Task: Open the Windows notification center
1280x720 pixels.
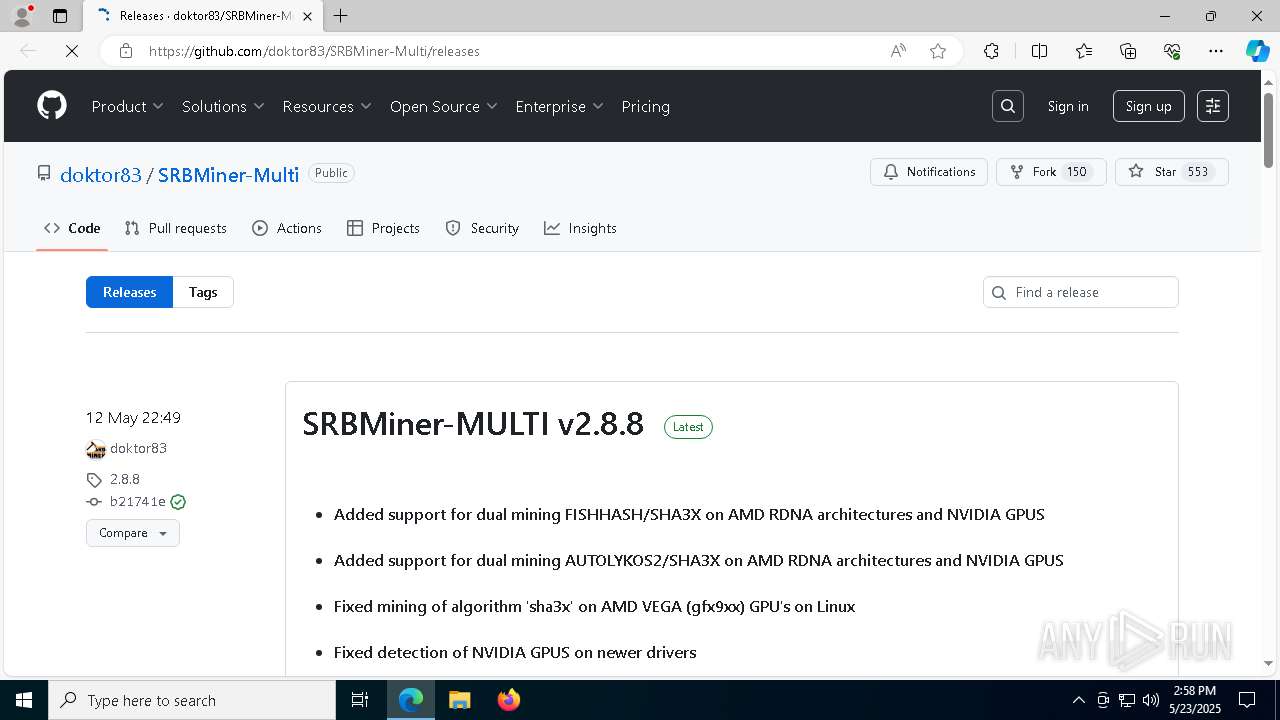Action: pyautogui.click(x=1247, y=700)
